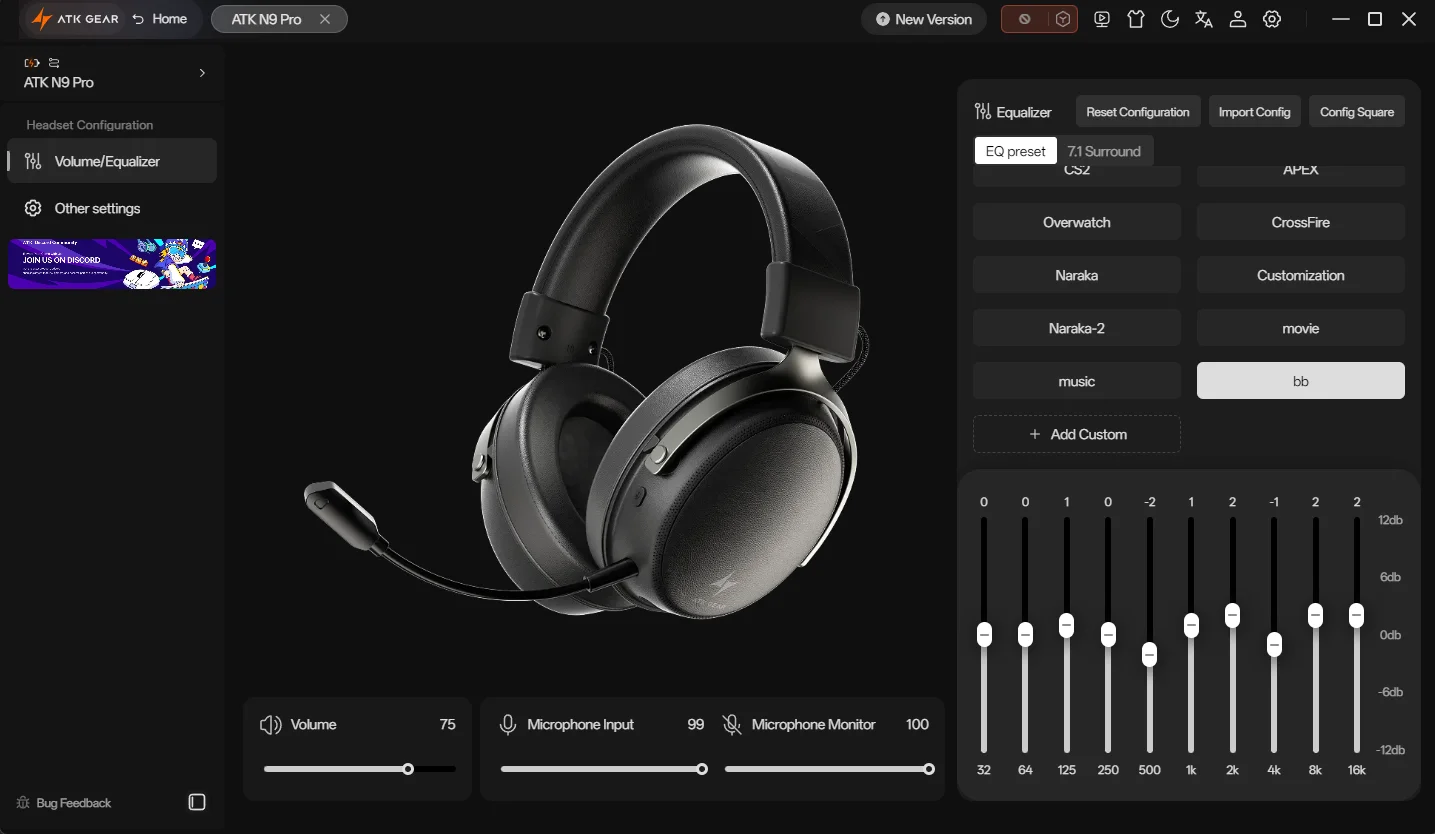Toggle dark mode with the moon icon
The image size is (1435, 834).
click(x=1170, y=19)
